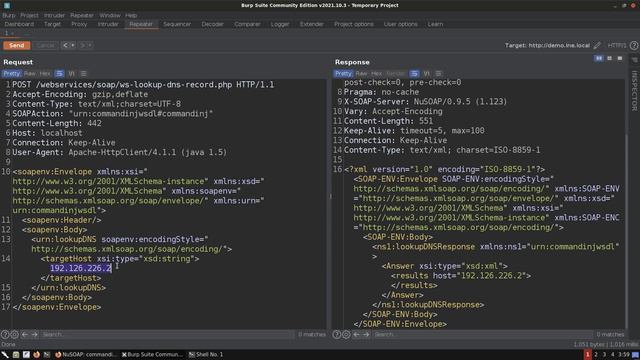Select Render view in Response panel
640x360 pixels.
point(395,73)
